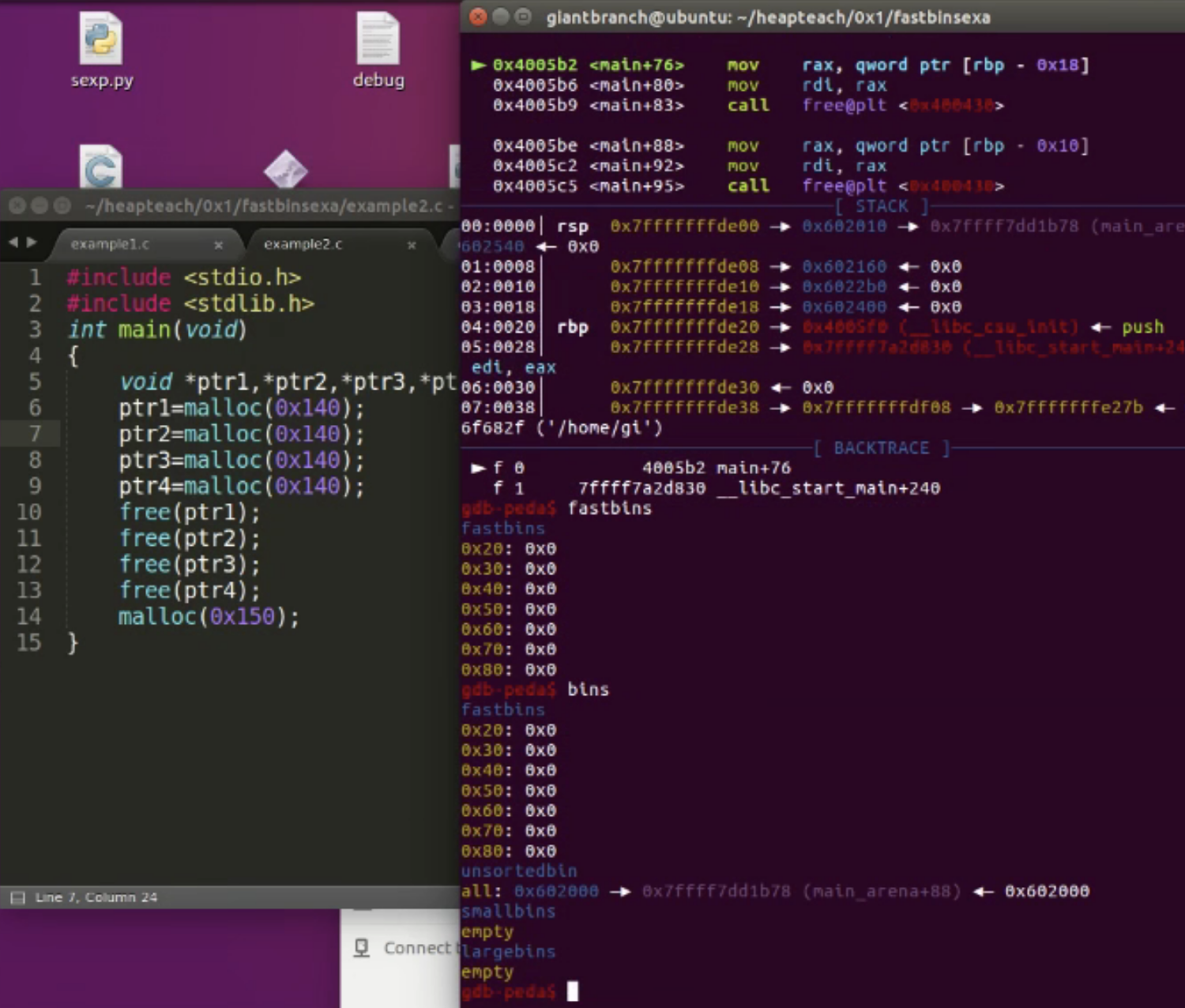The width and height of the screenshot is (1185, 1008).
Task: Maximize the Sublime Text editor window
Action: click(62, 206)
